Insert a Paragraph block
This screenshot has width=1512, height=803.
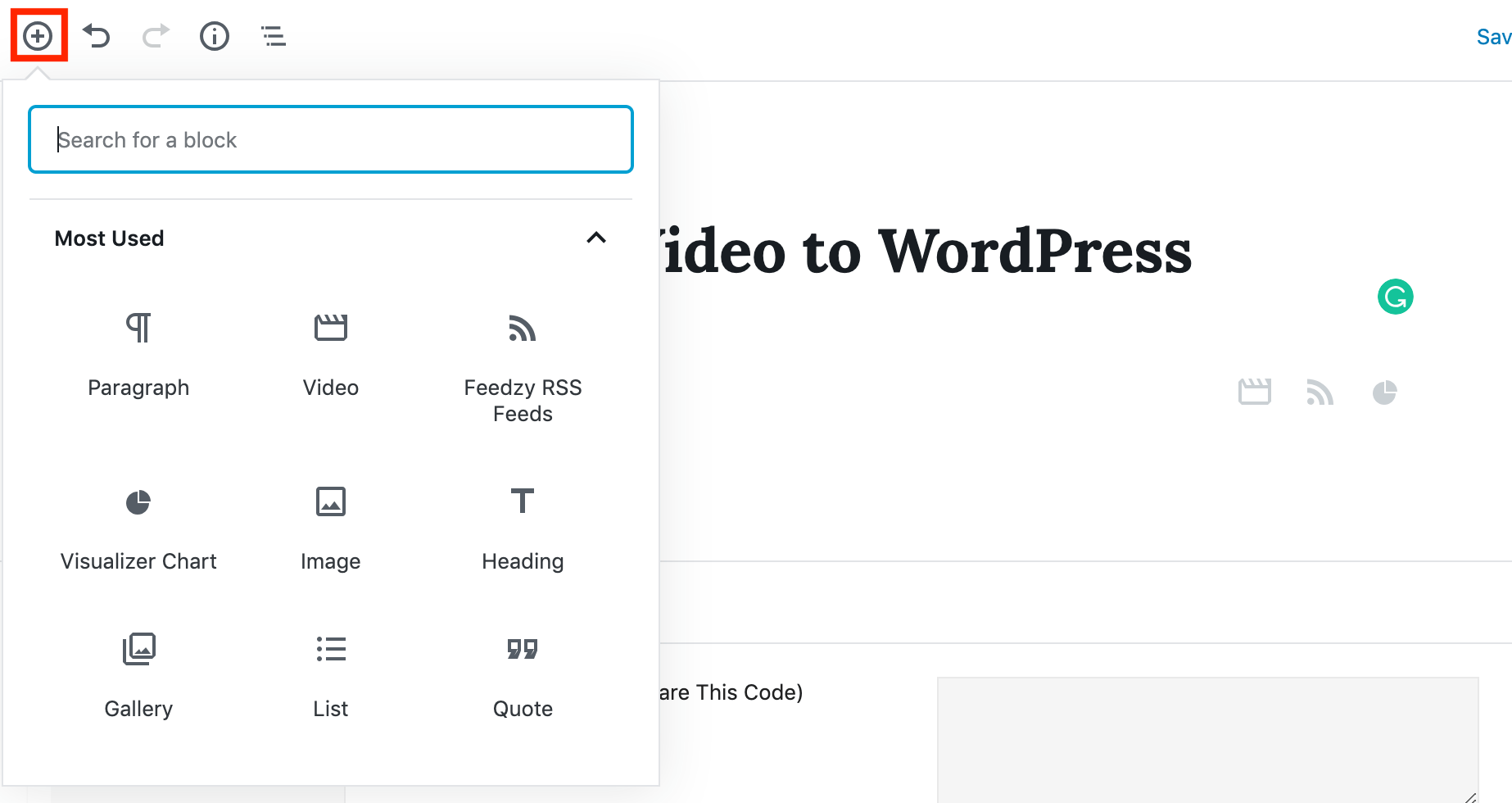[138, 352]
